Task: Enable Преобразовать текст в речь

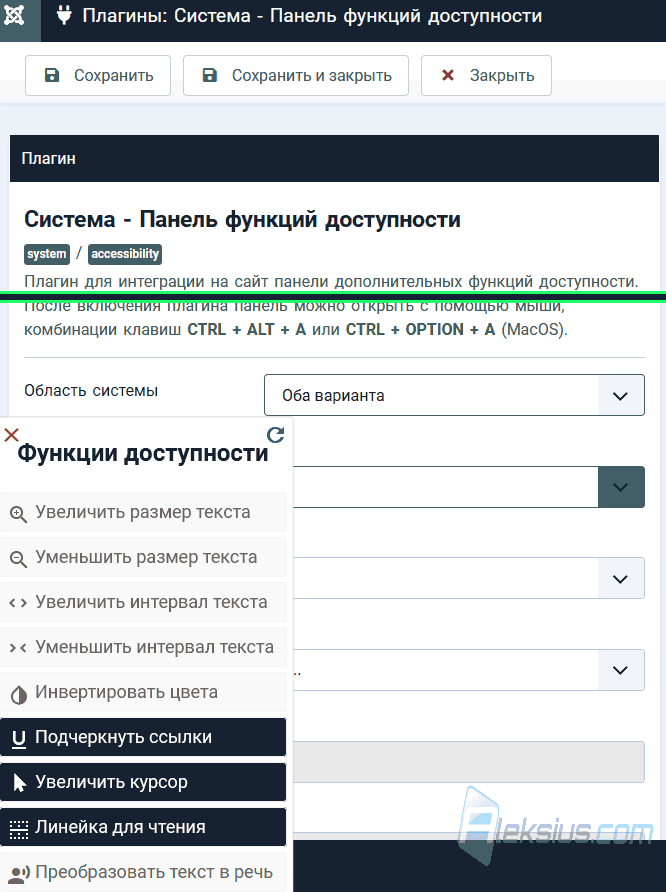Action: click(x=143, y=872)
